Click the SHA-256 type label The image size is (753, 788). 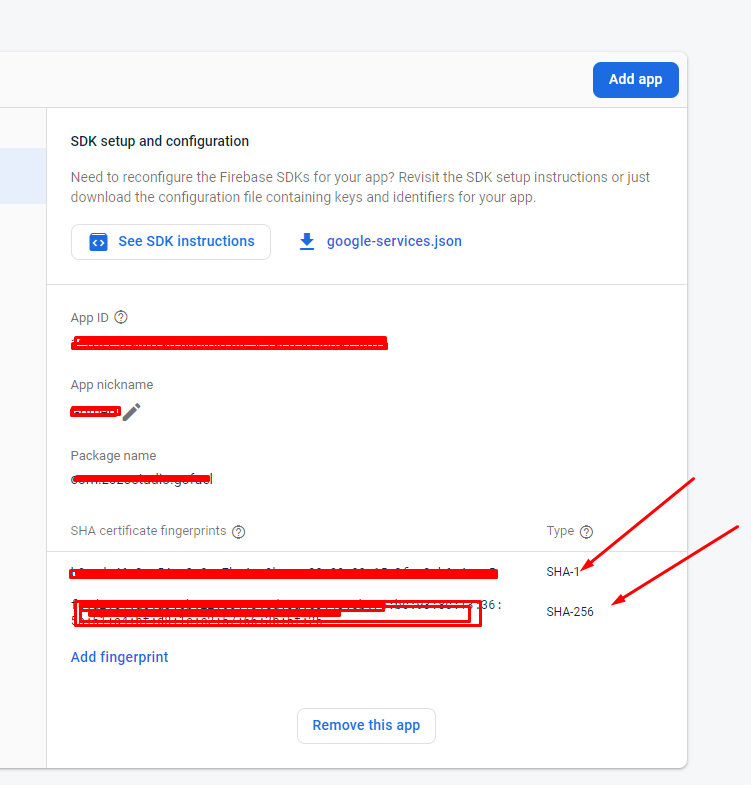pos(569,612)
